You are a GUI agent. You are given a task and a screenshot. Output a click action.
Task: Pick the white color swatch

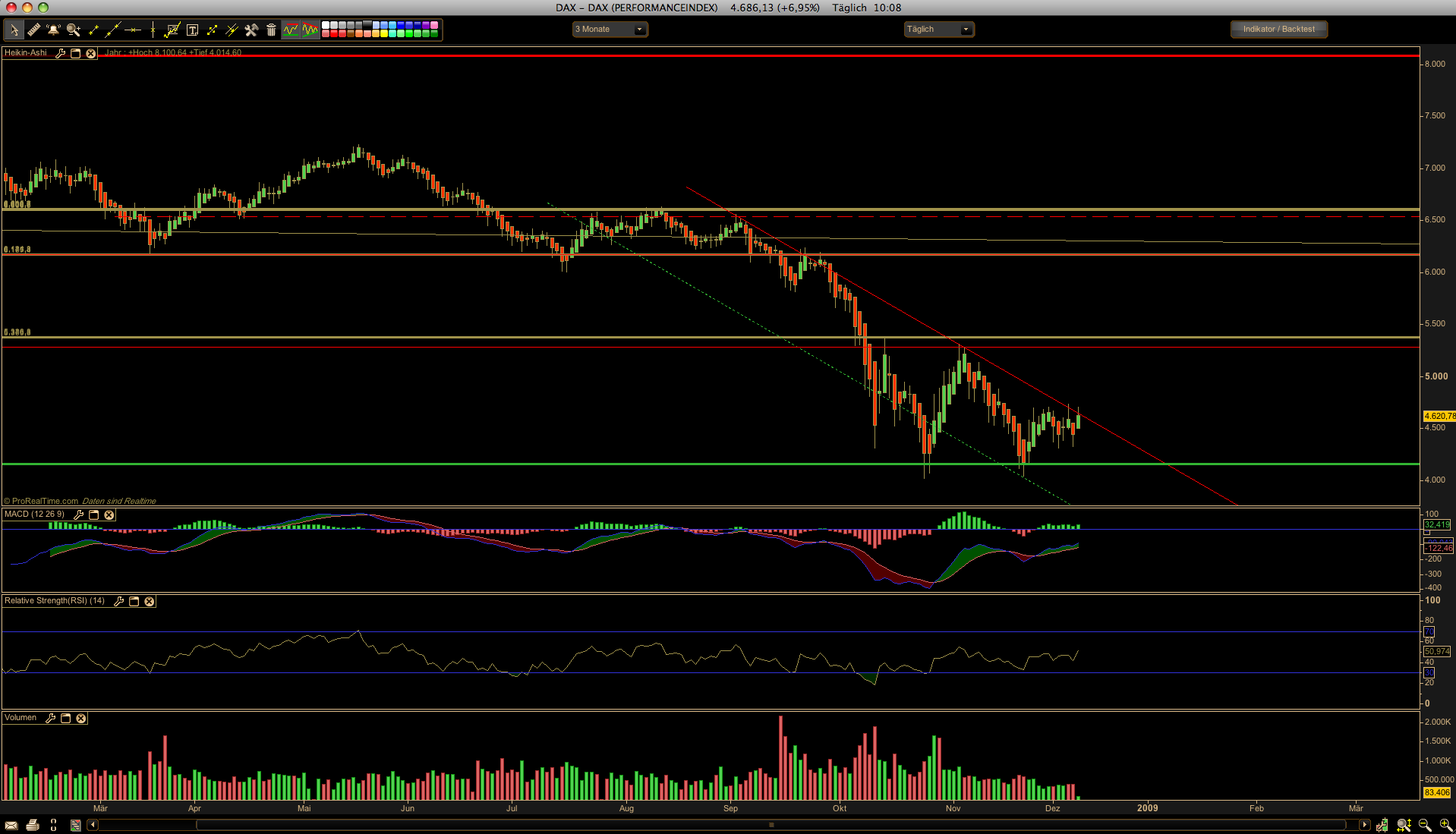pyautogui.click(x=326, y=25)
